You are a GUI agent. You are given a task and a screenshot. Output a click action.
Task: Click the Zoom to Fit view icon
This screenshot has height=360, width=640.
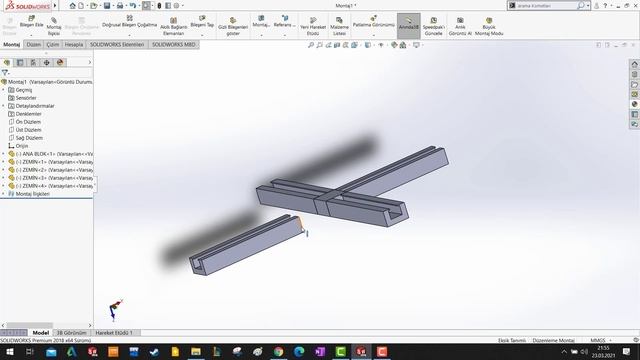pos(311,45)
